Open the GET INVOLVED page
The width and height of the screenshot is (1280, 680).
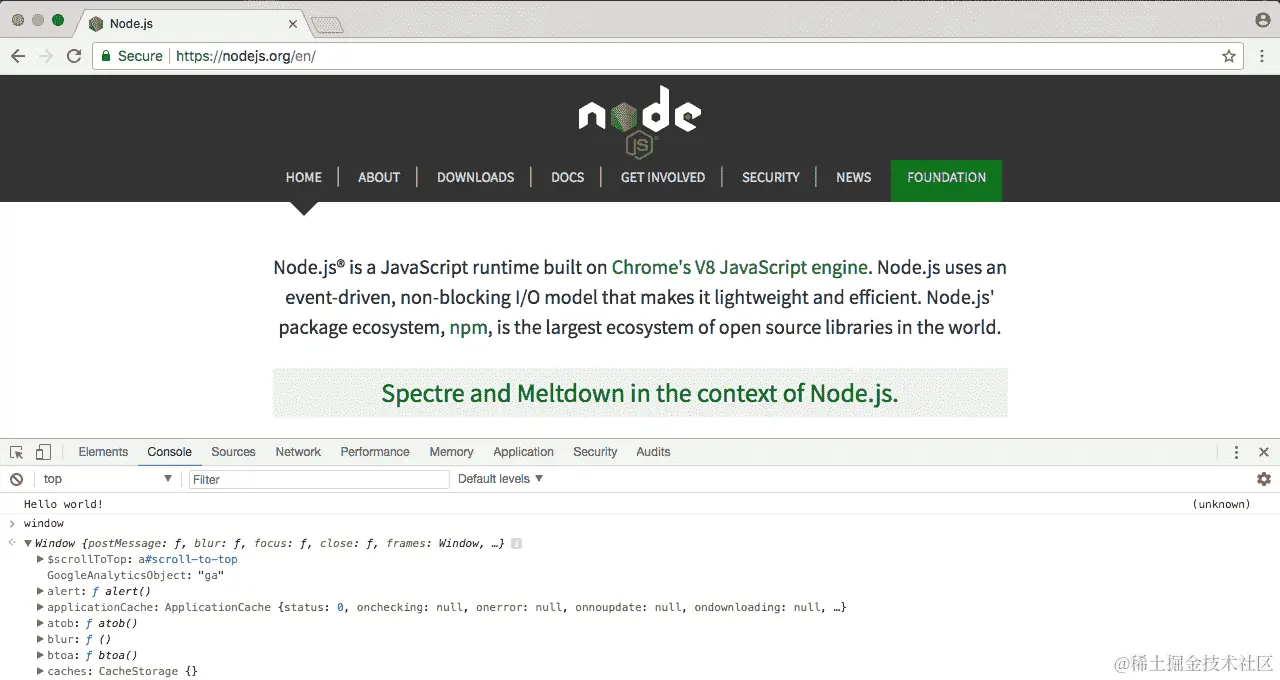coord(663,177)
